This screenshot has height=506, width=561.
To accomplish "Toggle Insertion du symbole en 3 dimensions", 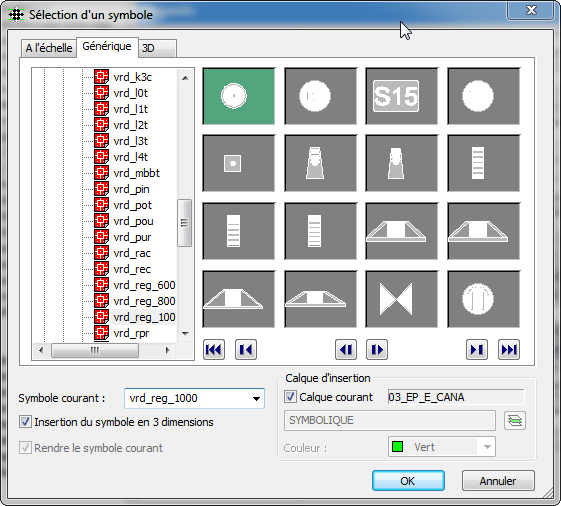I will tap(25, 422).
